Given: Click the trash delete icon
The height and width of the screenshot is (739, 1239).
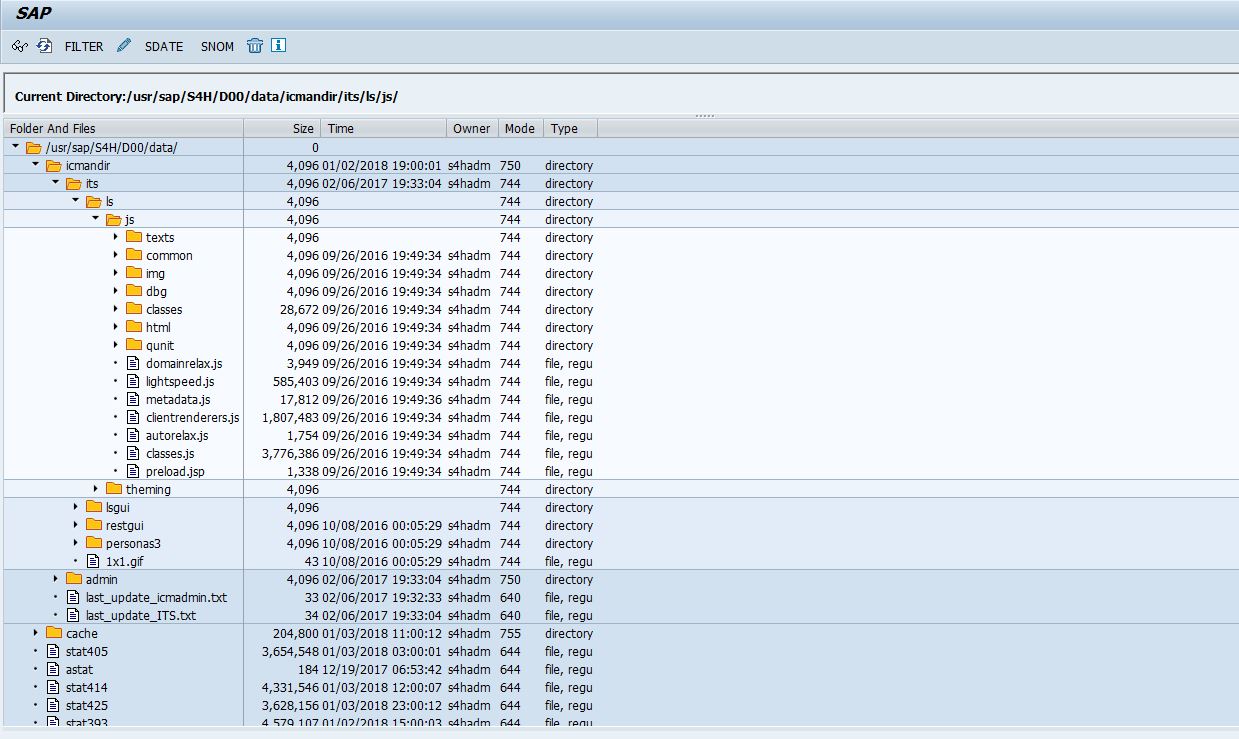Looking at the screenshot, I should coord(256,45).
